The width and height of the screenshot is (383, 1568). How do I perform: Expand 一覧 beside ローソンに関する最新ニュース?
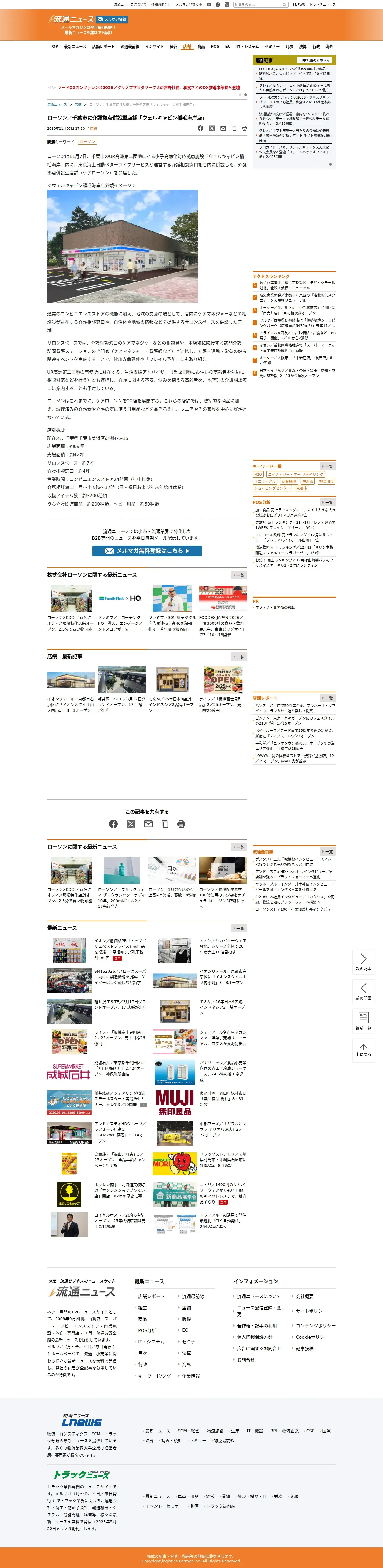(x=239, y=847)
